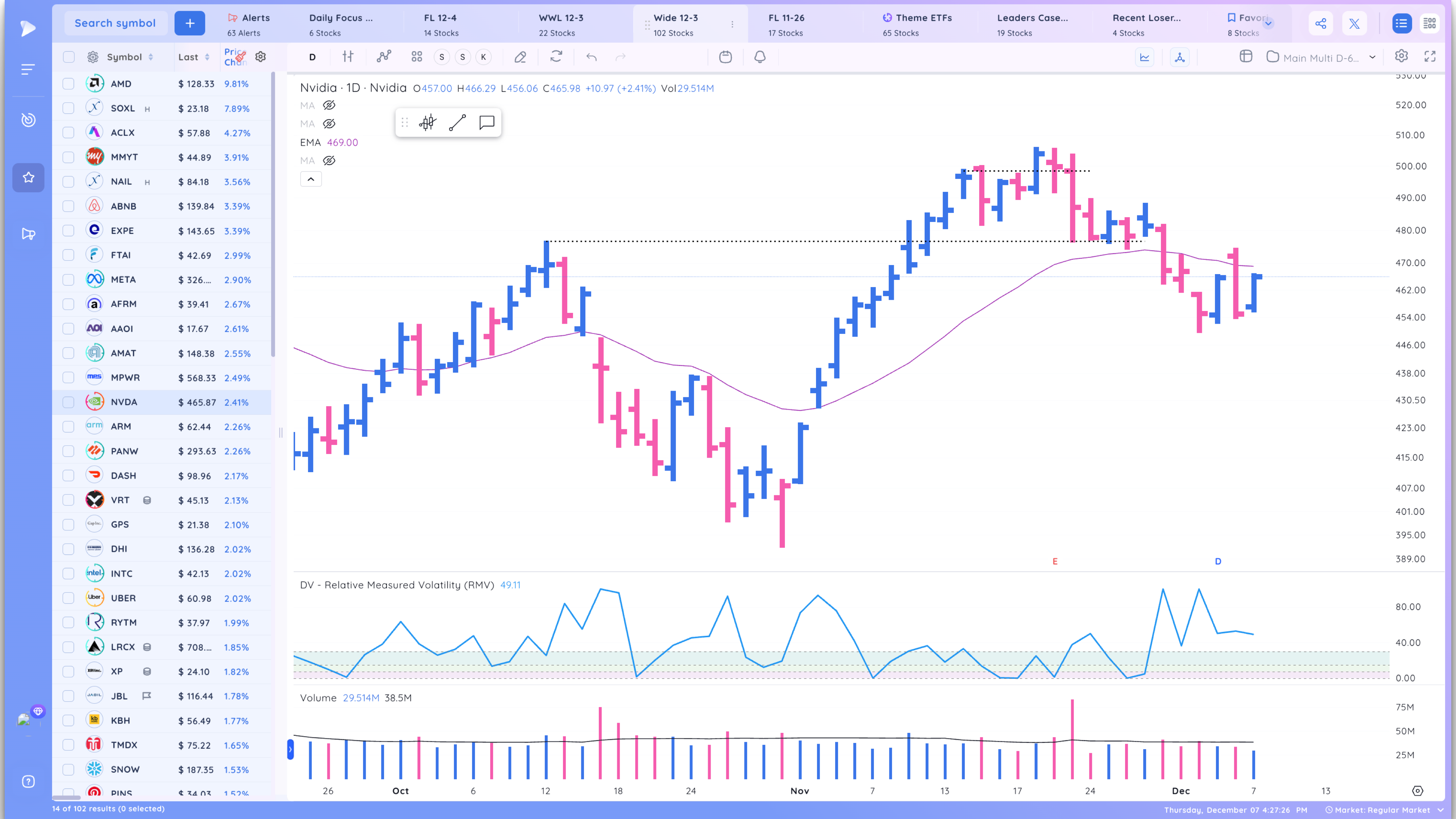1456x819 pixels.
Task: Open the chart layout panel icon
Action: click(x=1246, y=56)
